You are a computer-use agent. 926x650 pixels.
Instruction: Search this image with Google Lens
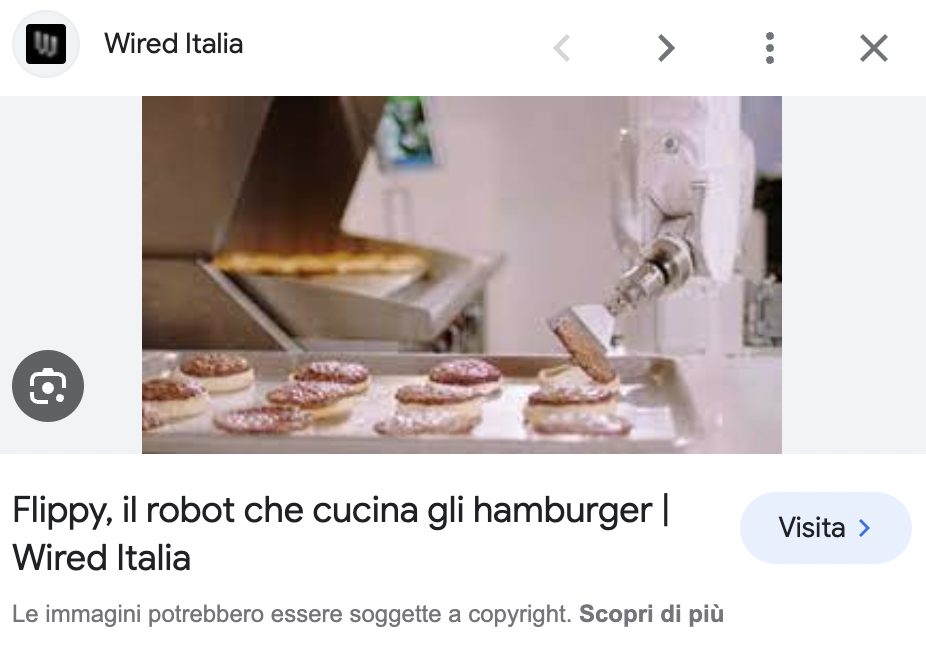tap(48, 386)
